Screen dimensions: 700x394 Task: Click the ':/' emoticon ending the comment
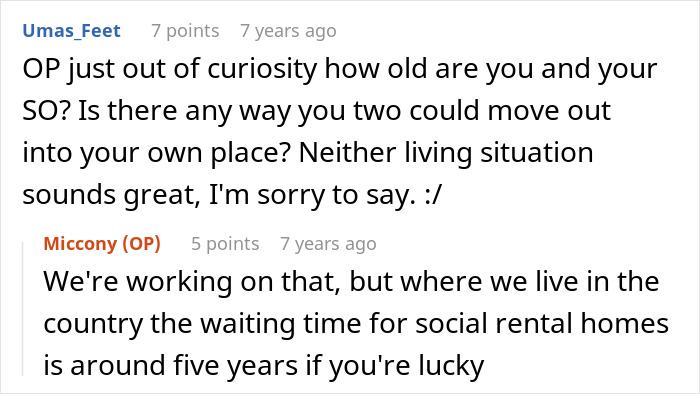point(433,195)
